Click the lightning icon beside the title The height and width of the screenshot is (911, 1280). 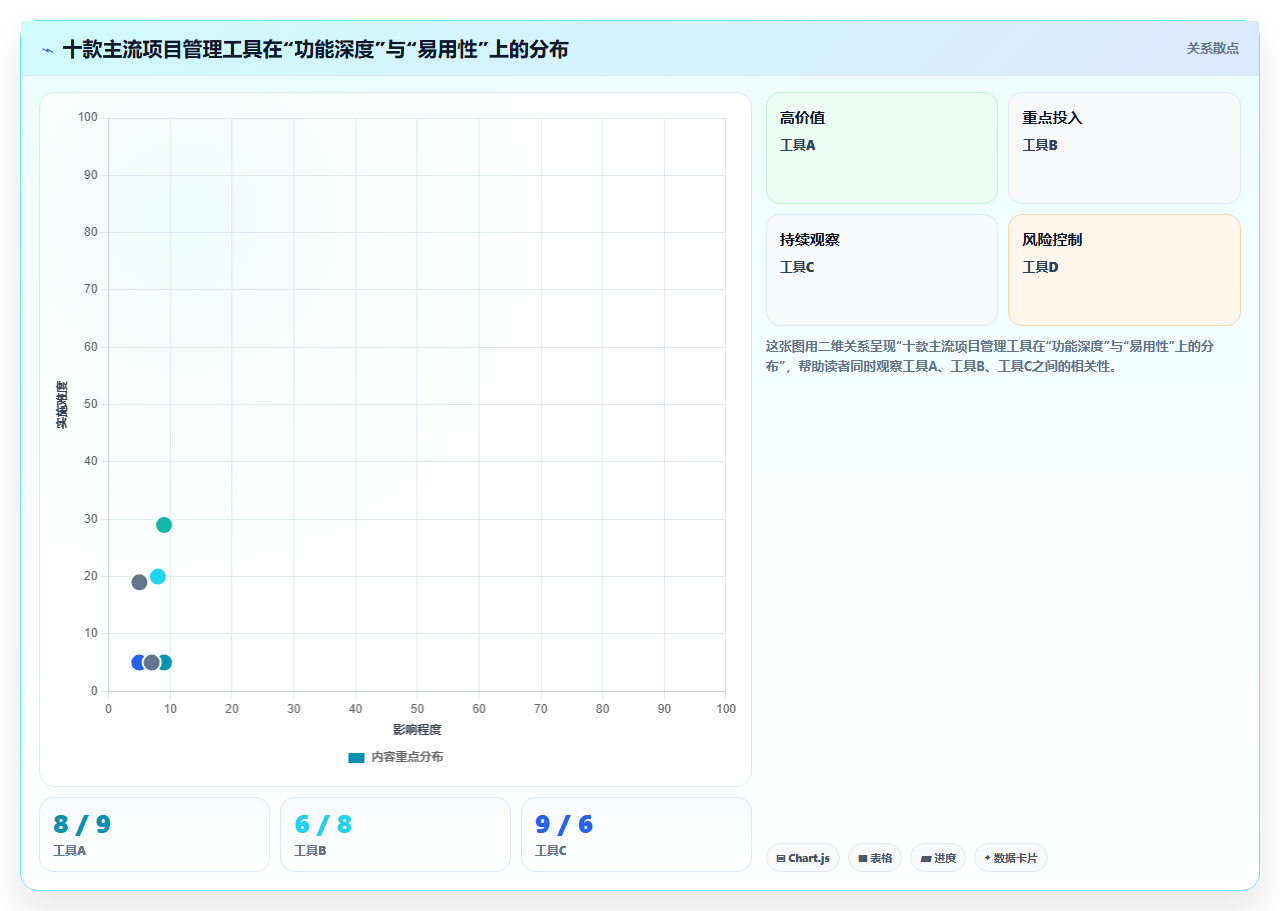pyautogui.click(x=47, y=50)
